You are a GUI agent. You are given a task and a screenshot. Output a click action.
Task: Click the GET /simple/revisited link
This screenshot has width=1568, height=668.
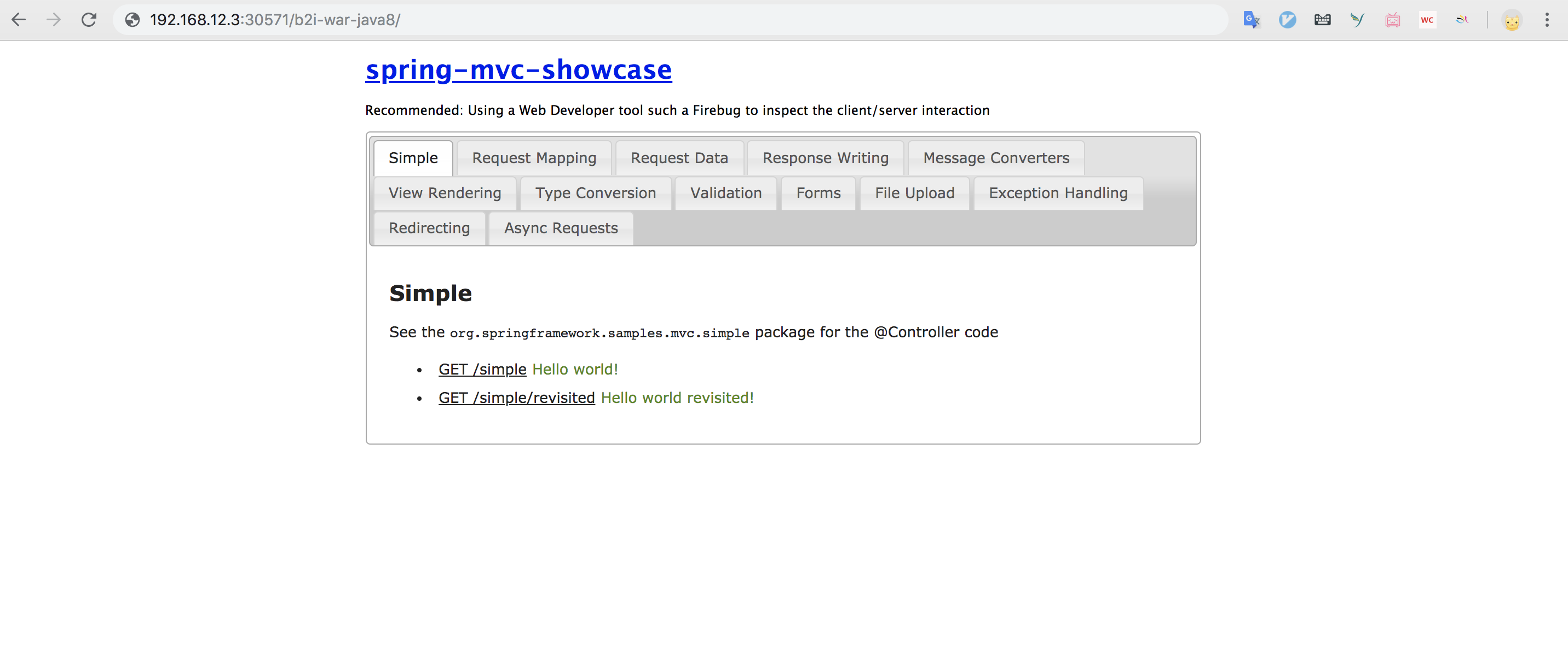coord(516,398)
